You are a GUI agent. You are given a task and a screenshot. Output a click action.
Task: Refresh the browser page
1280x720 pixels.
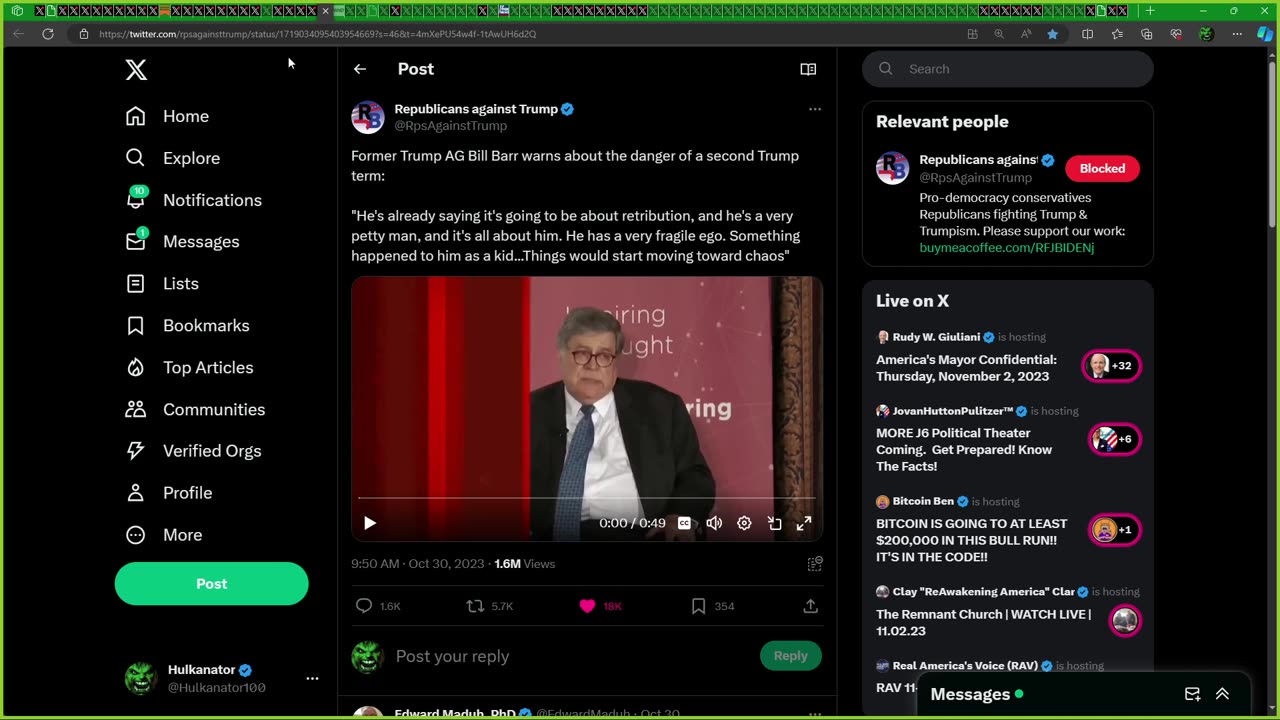[x=47, y=34]
